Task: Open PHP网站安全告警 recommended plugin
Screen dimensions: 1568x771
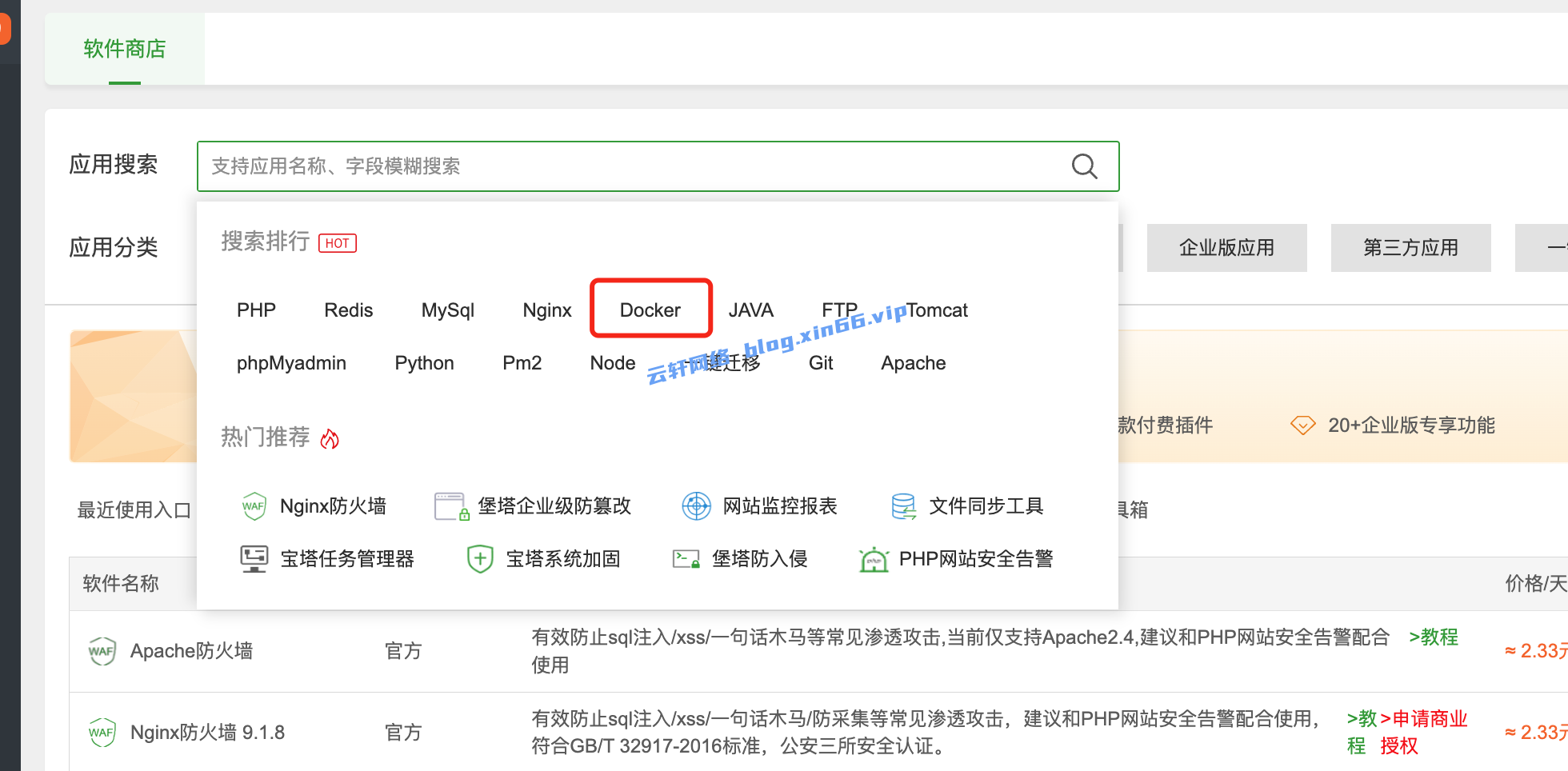Action: (976, 559)
